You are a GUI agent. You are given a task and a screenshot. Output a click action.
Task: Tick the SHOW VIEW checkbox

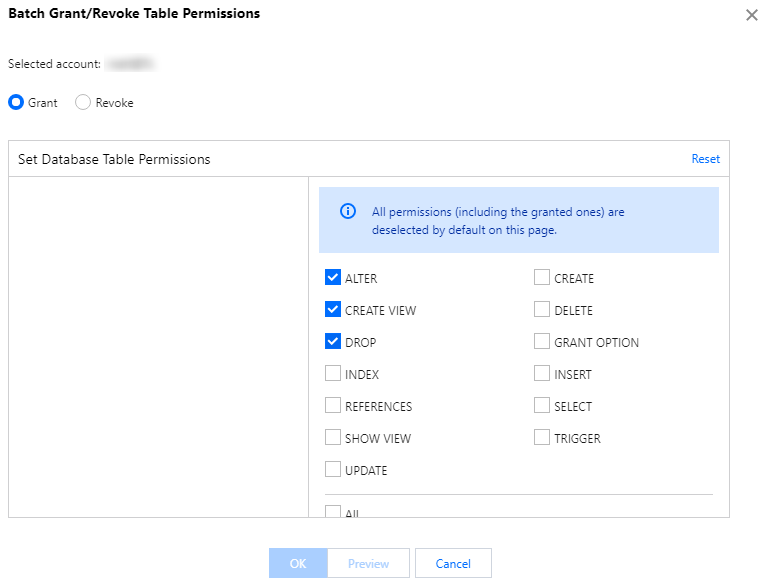[333, 438]
